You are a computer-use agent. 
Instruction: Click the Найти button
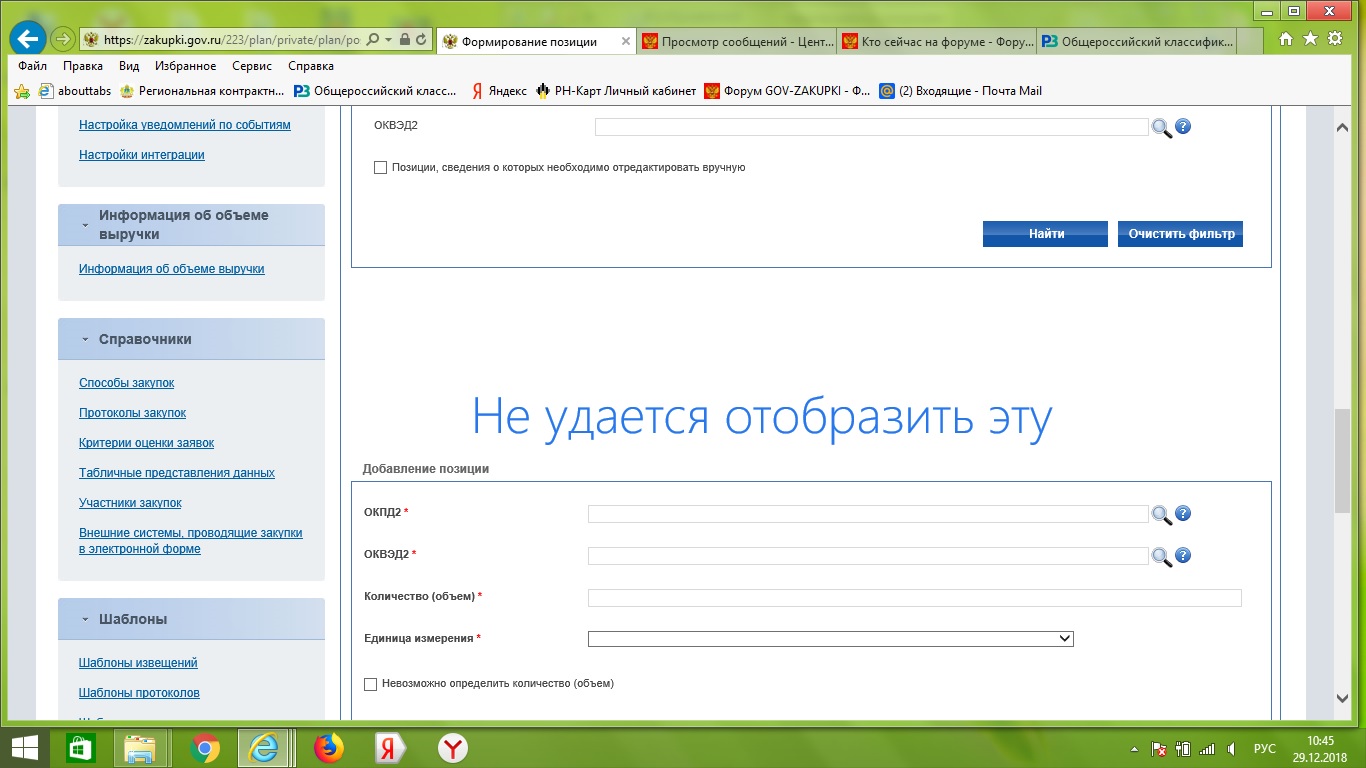point(1045,234)
